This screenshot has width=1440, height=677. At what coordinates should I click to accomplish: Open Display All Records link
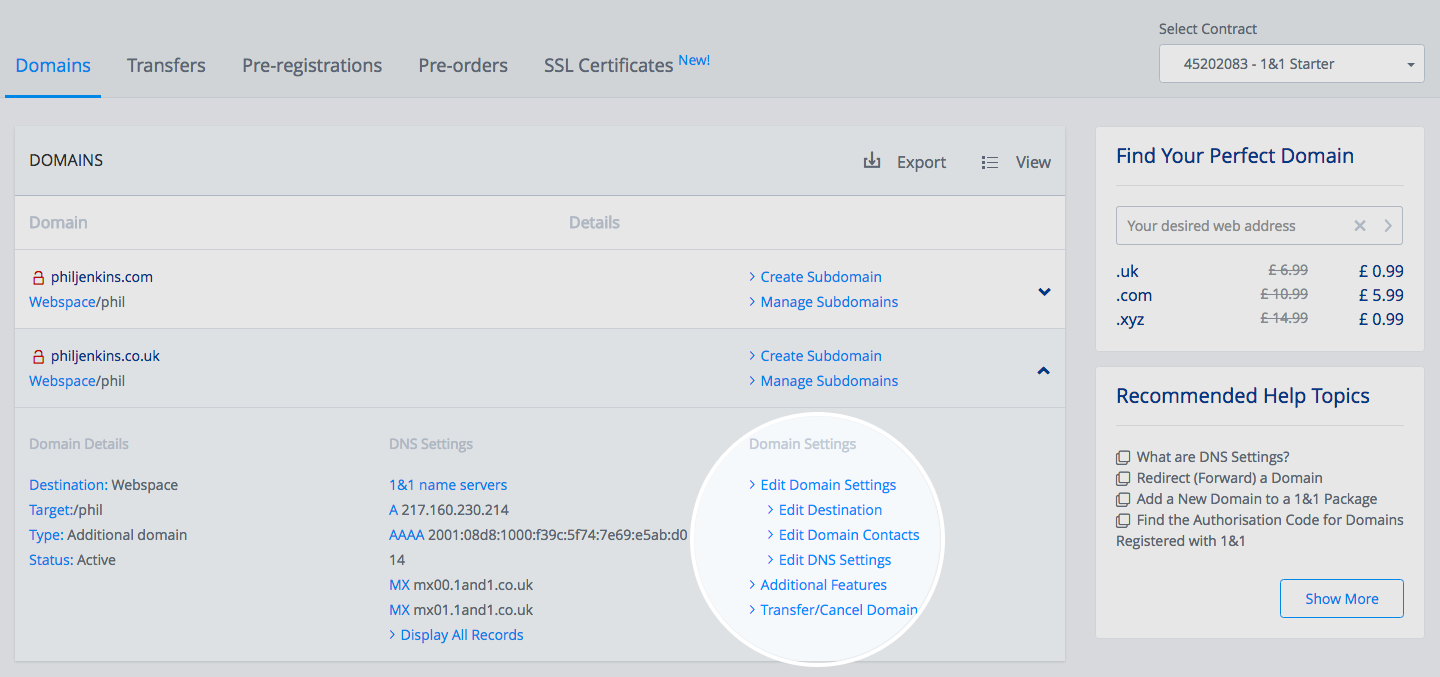(x=461, y=635)
